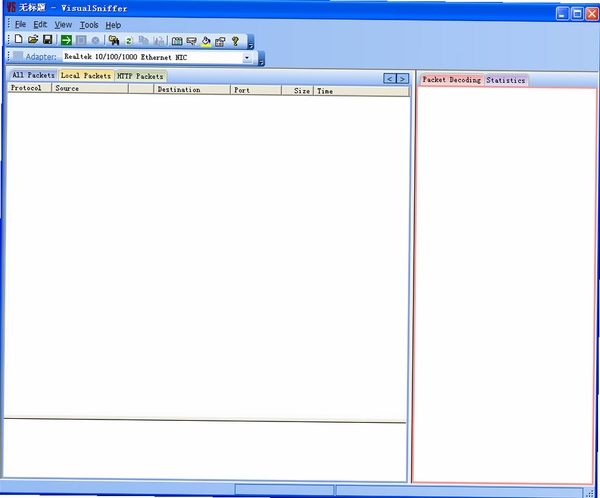
Task: Click the disabled Copy icon
Action: click(x=143, y=41)
